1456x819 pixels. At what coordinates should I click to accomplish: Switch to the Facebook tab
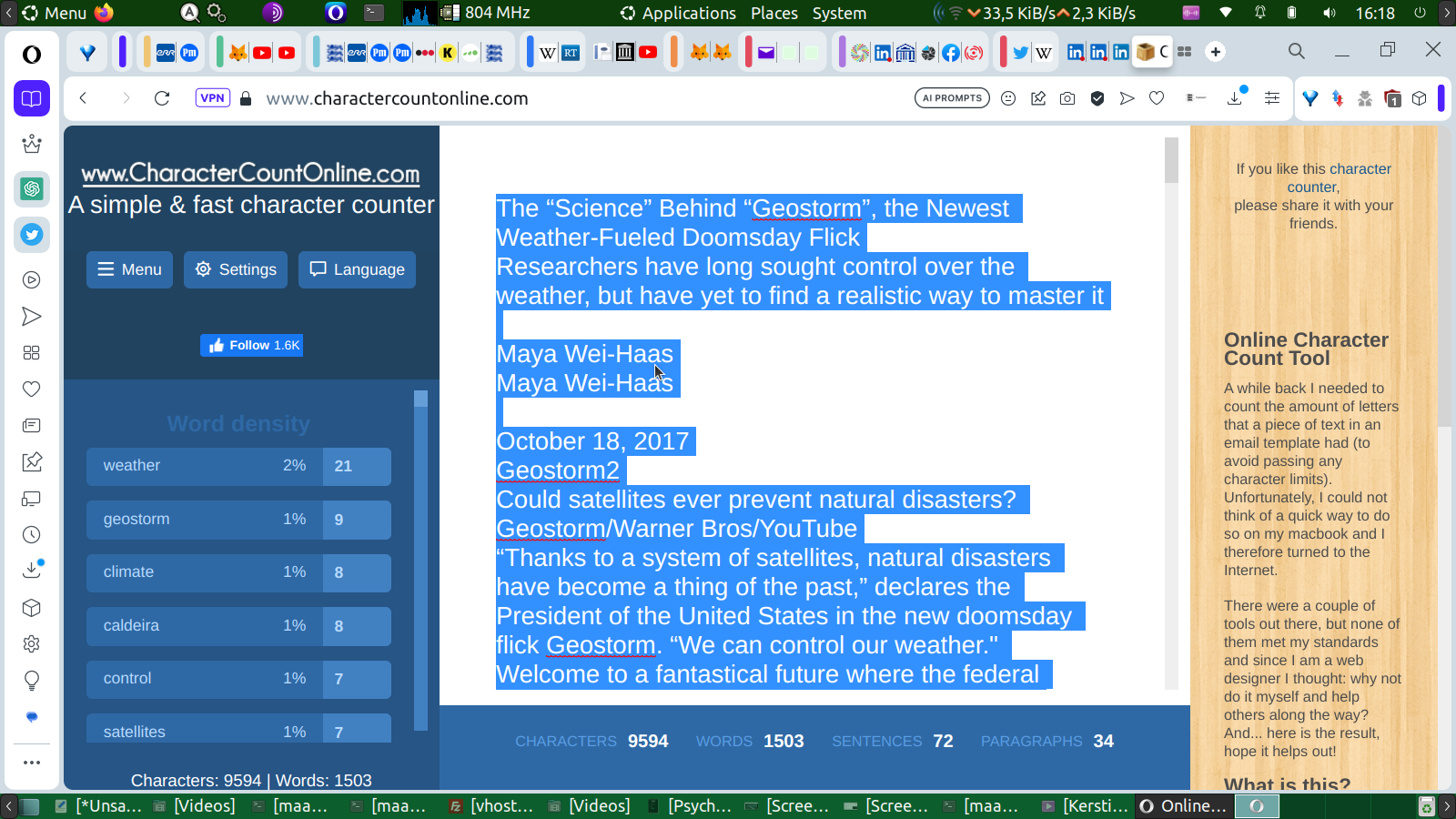(951, 53)
